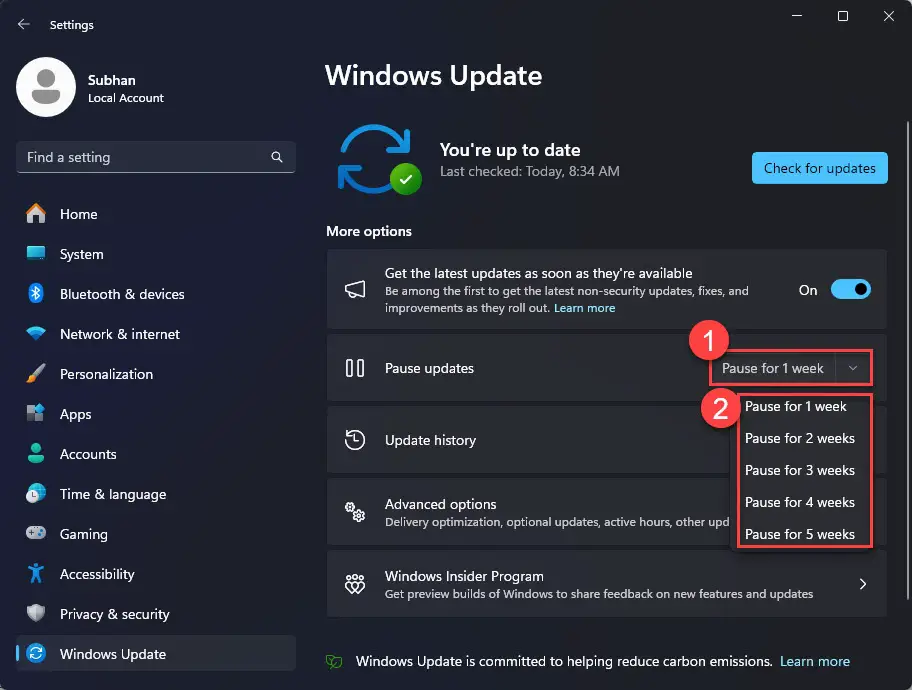
Task: Click the Insider Program hearts icon
Action: (x=355, y=584)
